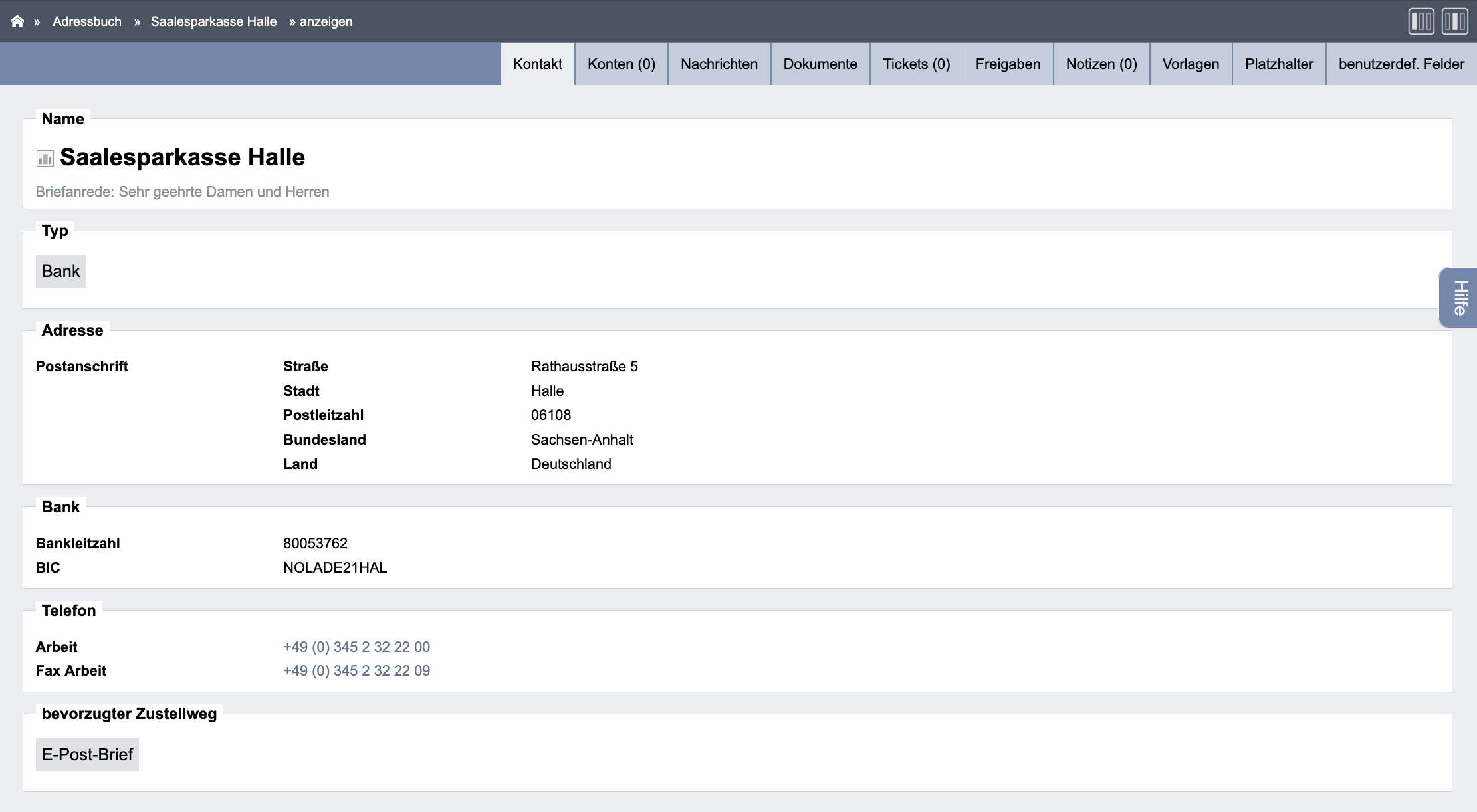This screenshot has width=1477, height=812.
Task: Open the Hilfe side panel
Action: tap(1459, 298)
